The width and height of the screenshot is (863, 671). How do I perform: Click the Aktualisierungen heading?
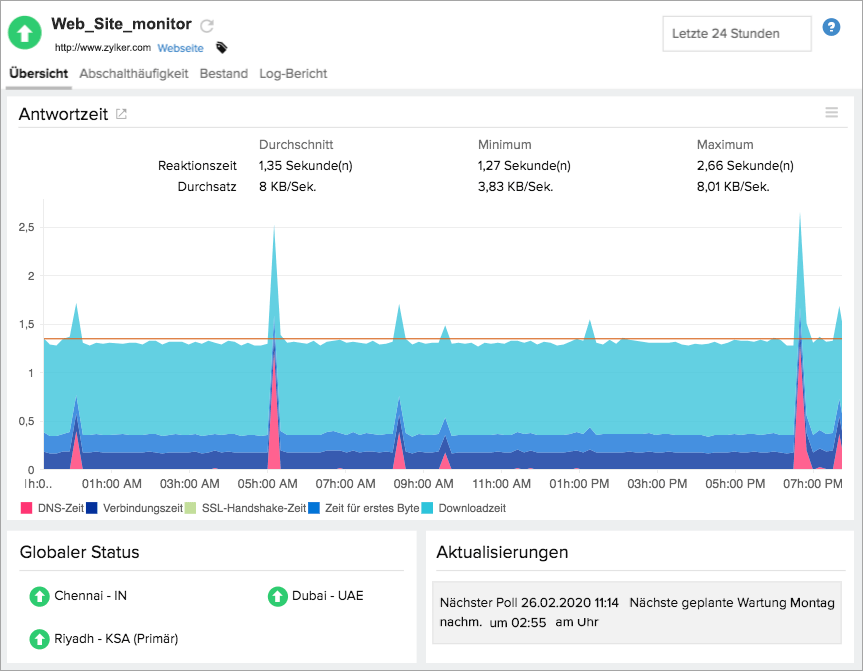pos(502,552)
